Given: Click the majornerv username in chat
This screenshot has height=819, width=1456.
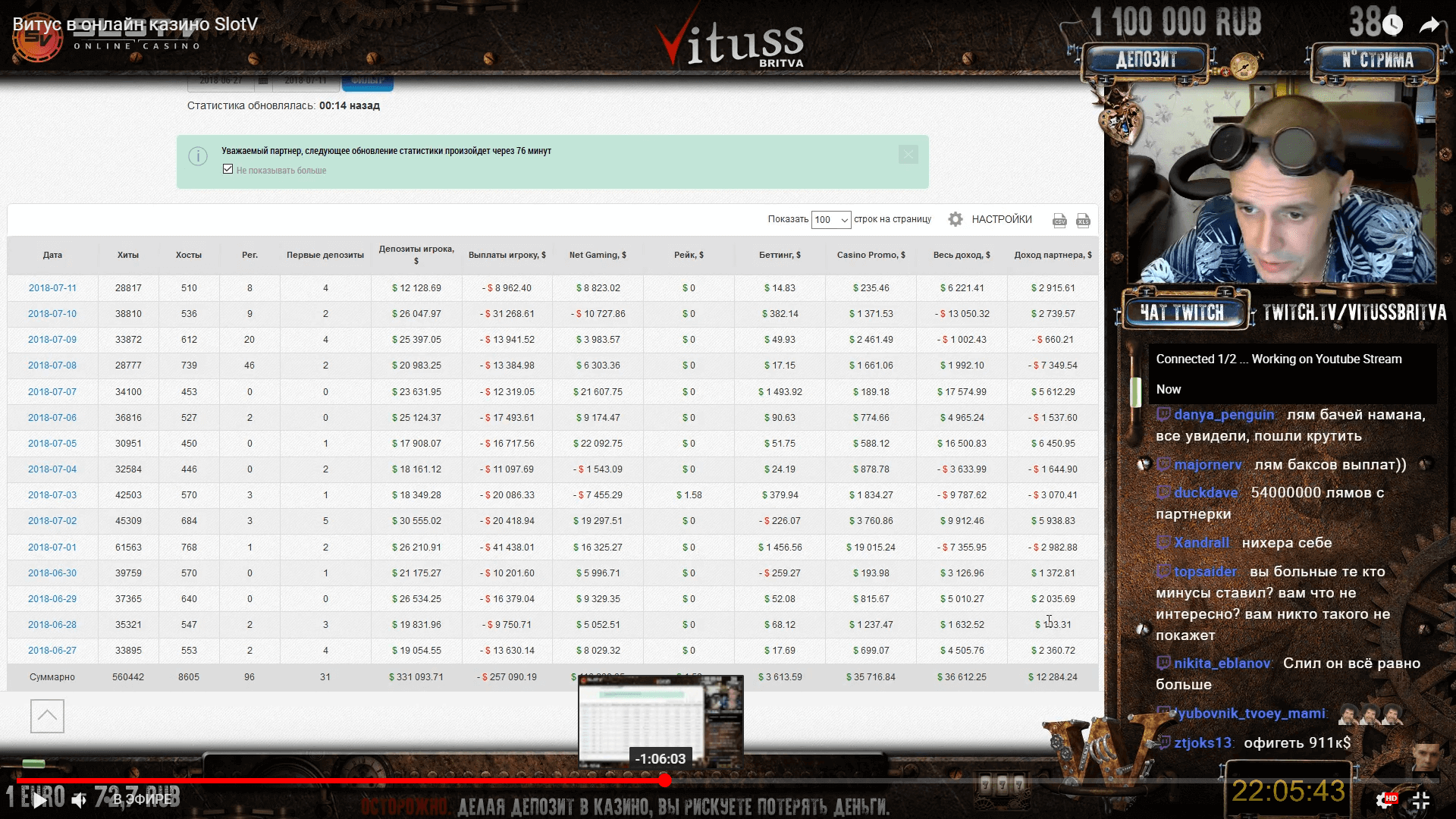Looking at the screenshot, I should (x=1207, y=465).
